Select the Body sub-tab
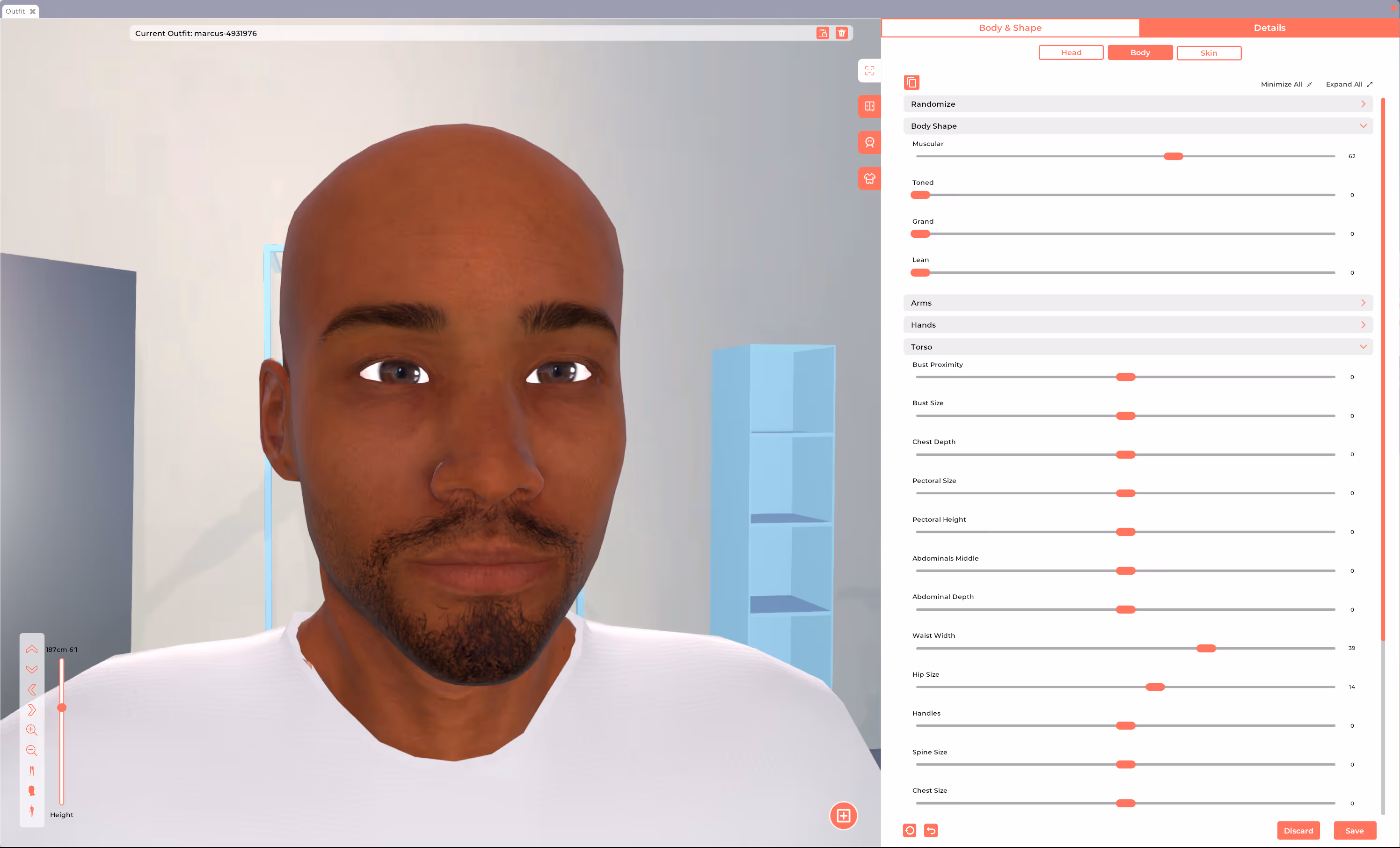 (x=1140, y=53)
